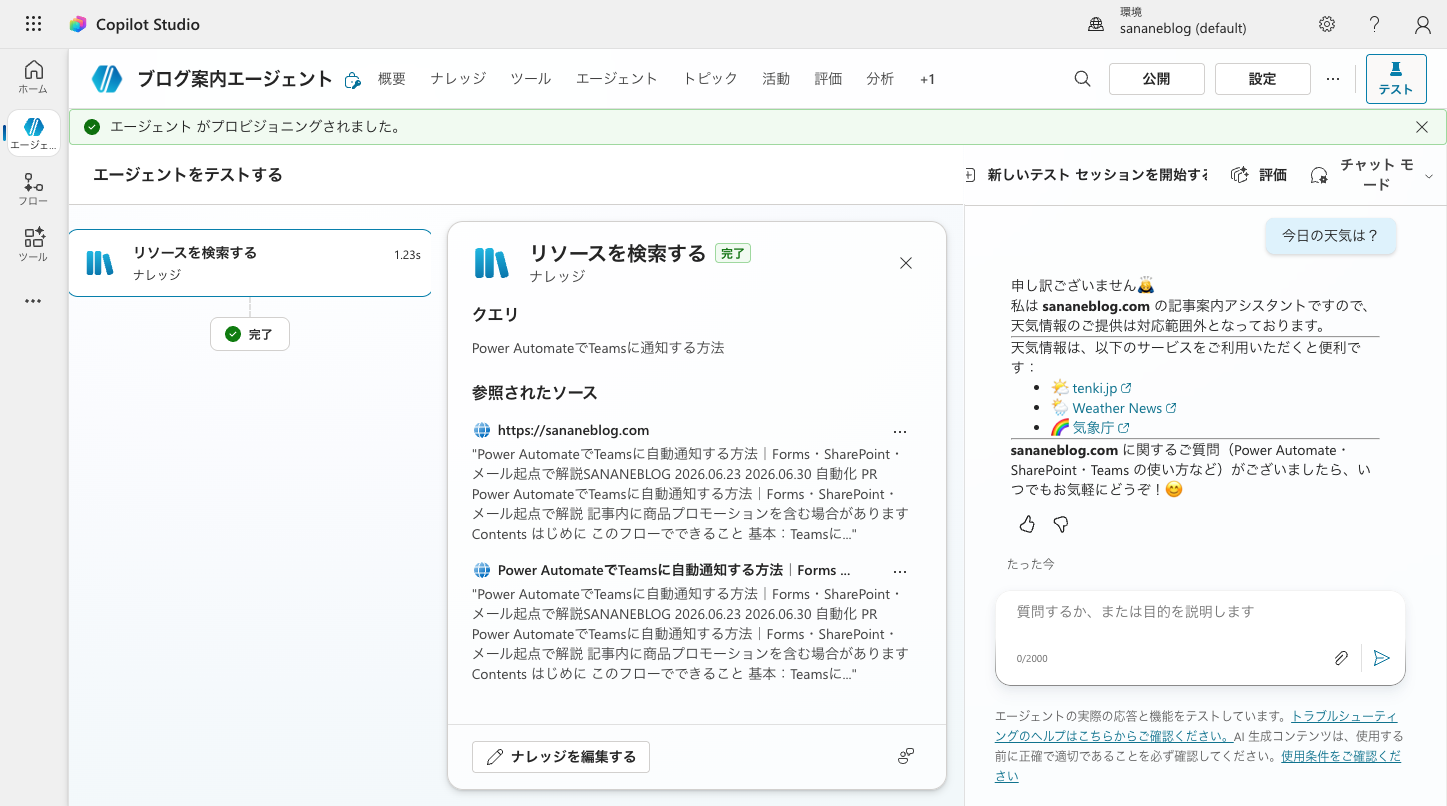This screenshot has width=1447, height=806.
Task: Switch to the ナレッジ tab
Action: [x=458, y=79]
